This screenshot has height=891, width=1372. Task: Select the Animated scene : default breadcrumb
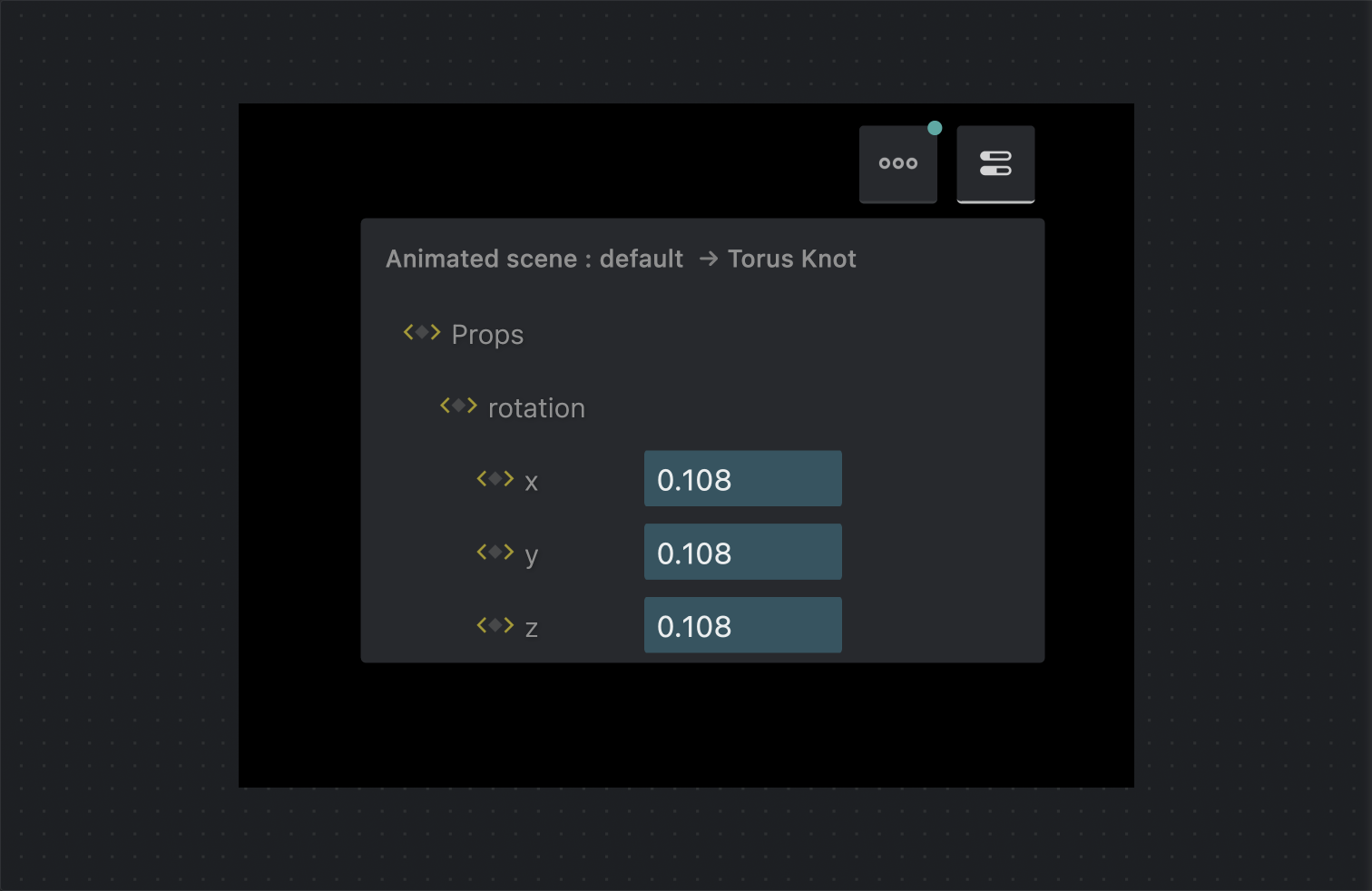click(x=534, y=259)
